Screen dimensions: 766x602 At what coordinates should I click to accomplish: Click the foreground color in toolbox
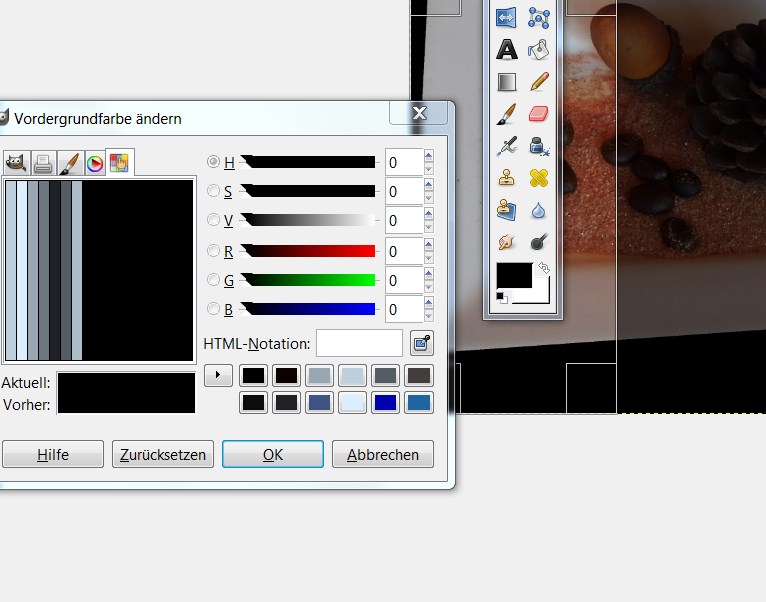click(514, 275)
